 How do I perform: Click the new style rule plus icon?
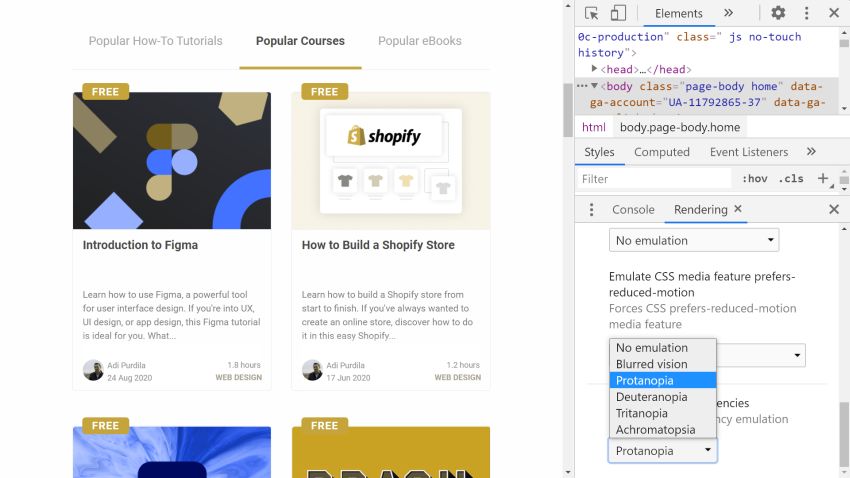point(823,178)
